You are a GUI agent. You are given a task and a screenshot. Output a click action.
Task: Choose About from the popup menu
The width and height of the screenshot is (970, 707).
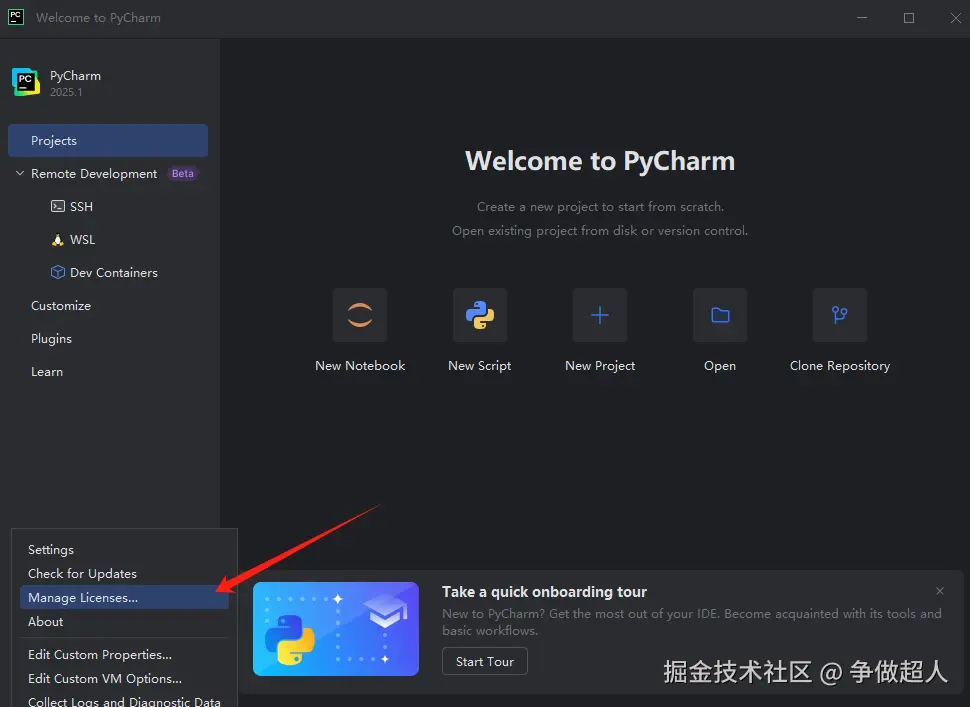pyautogui.click(x=124, y=622)
